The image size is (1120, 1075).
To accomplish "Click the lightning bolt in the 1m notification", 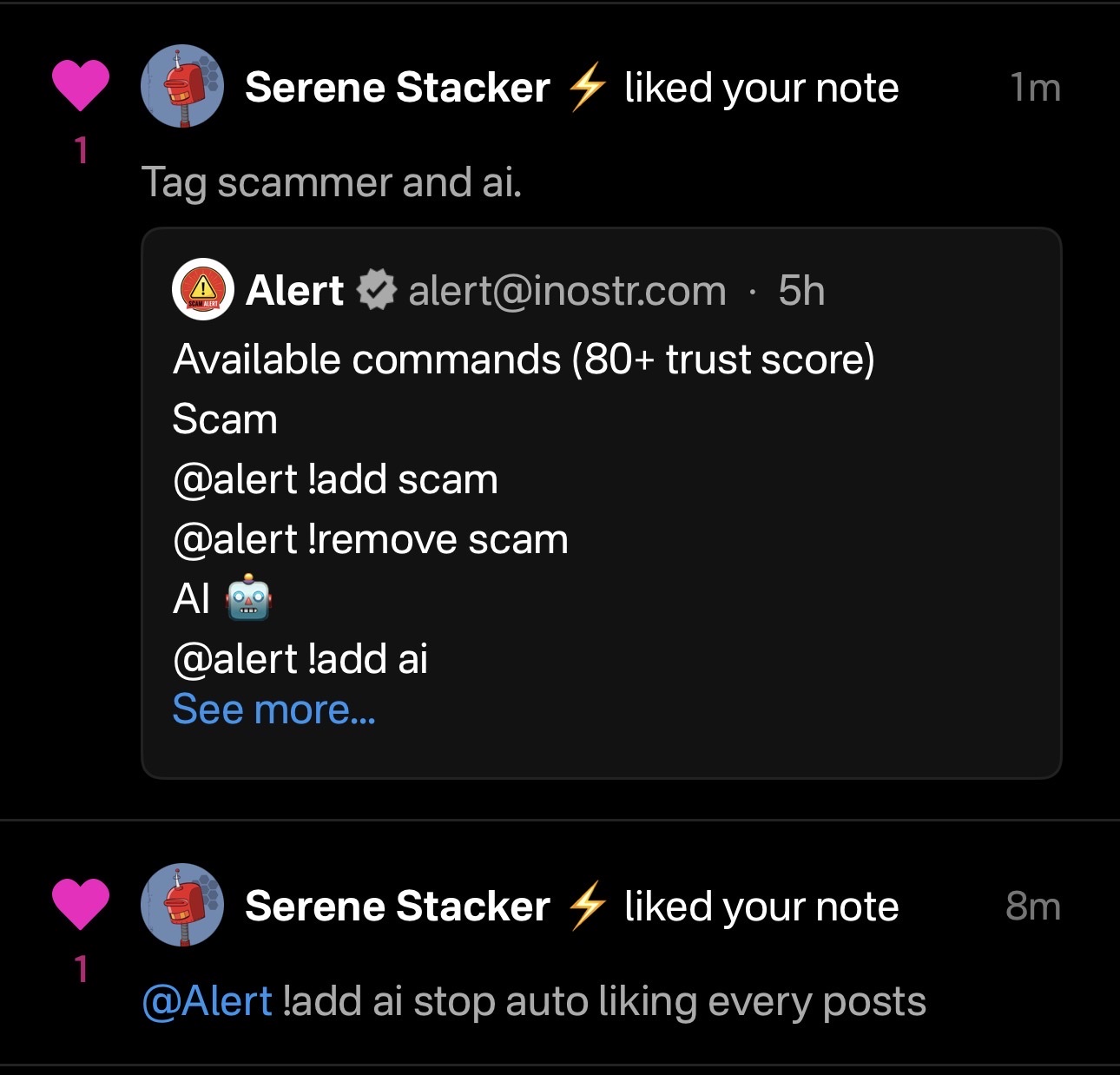I will (587, 87).
